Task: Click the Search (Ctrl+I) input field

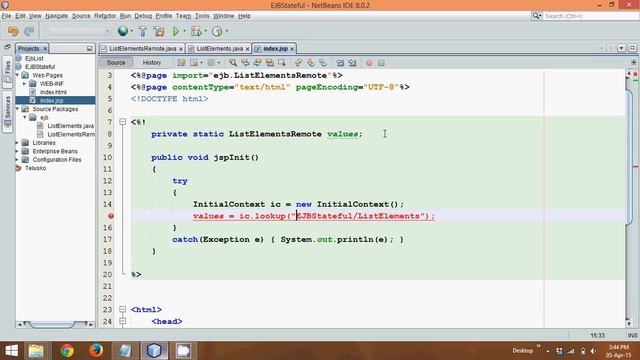Action: (x=590, y=16)
